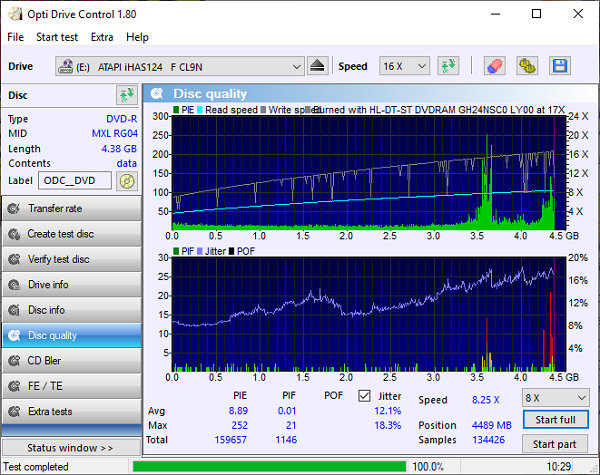600x475 pixels.
Task: Click the disc Label input field
Action: [x=74, y=181]
